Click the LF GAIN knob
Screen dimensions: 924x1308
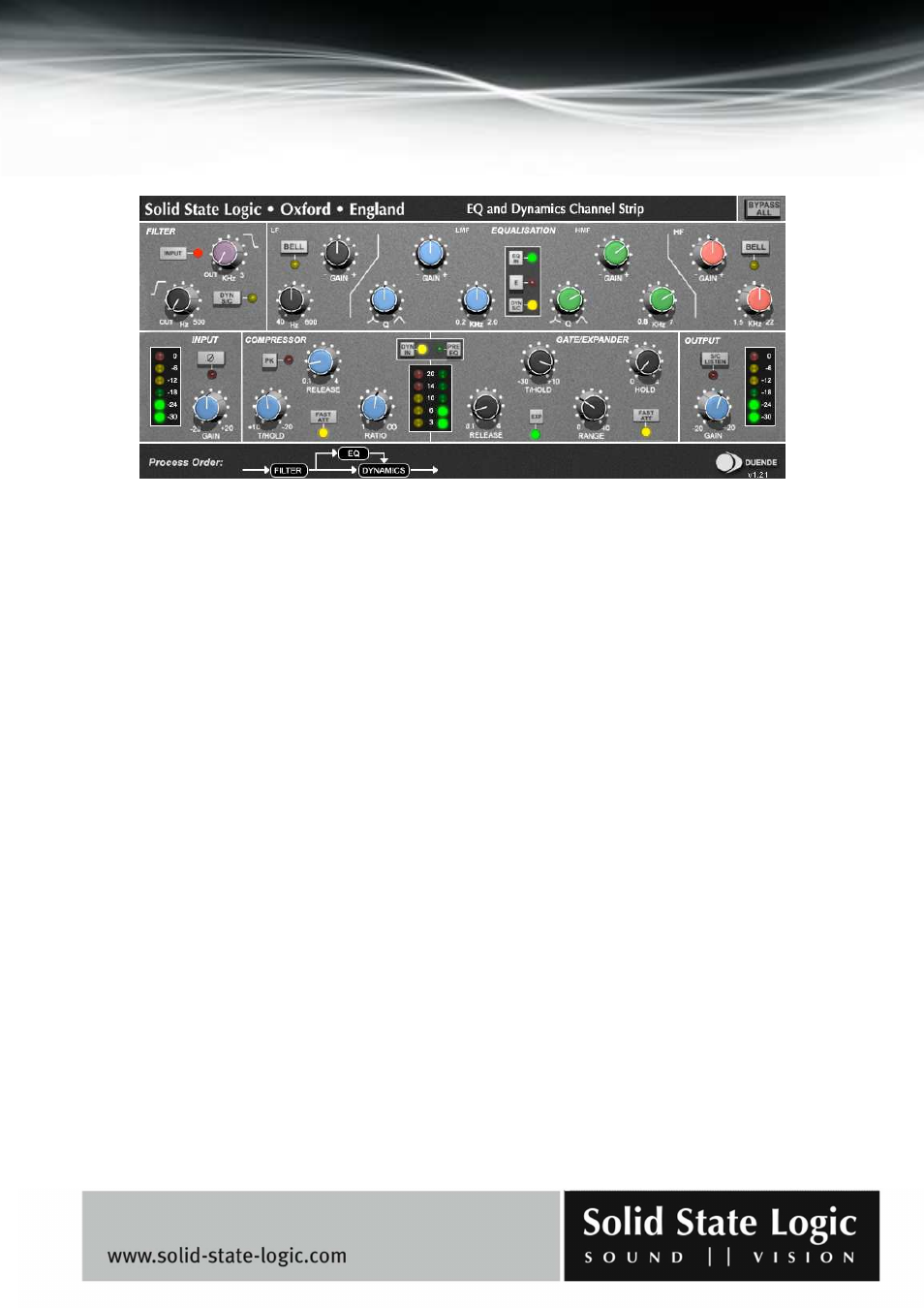pos(337,253)
